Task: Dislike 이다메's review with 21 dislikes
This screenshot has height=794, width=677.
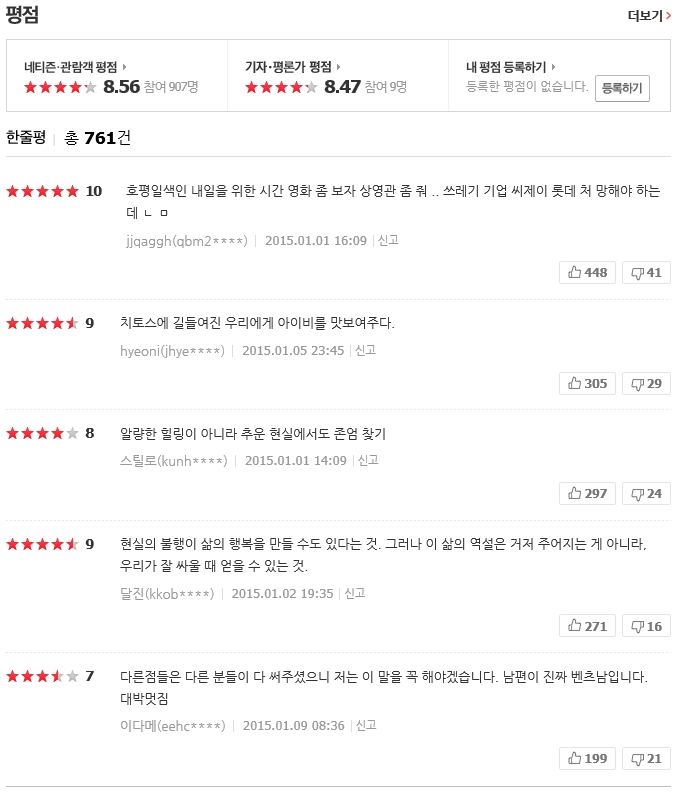Action: click(x=646, y=758)
